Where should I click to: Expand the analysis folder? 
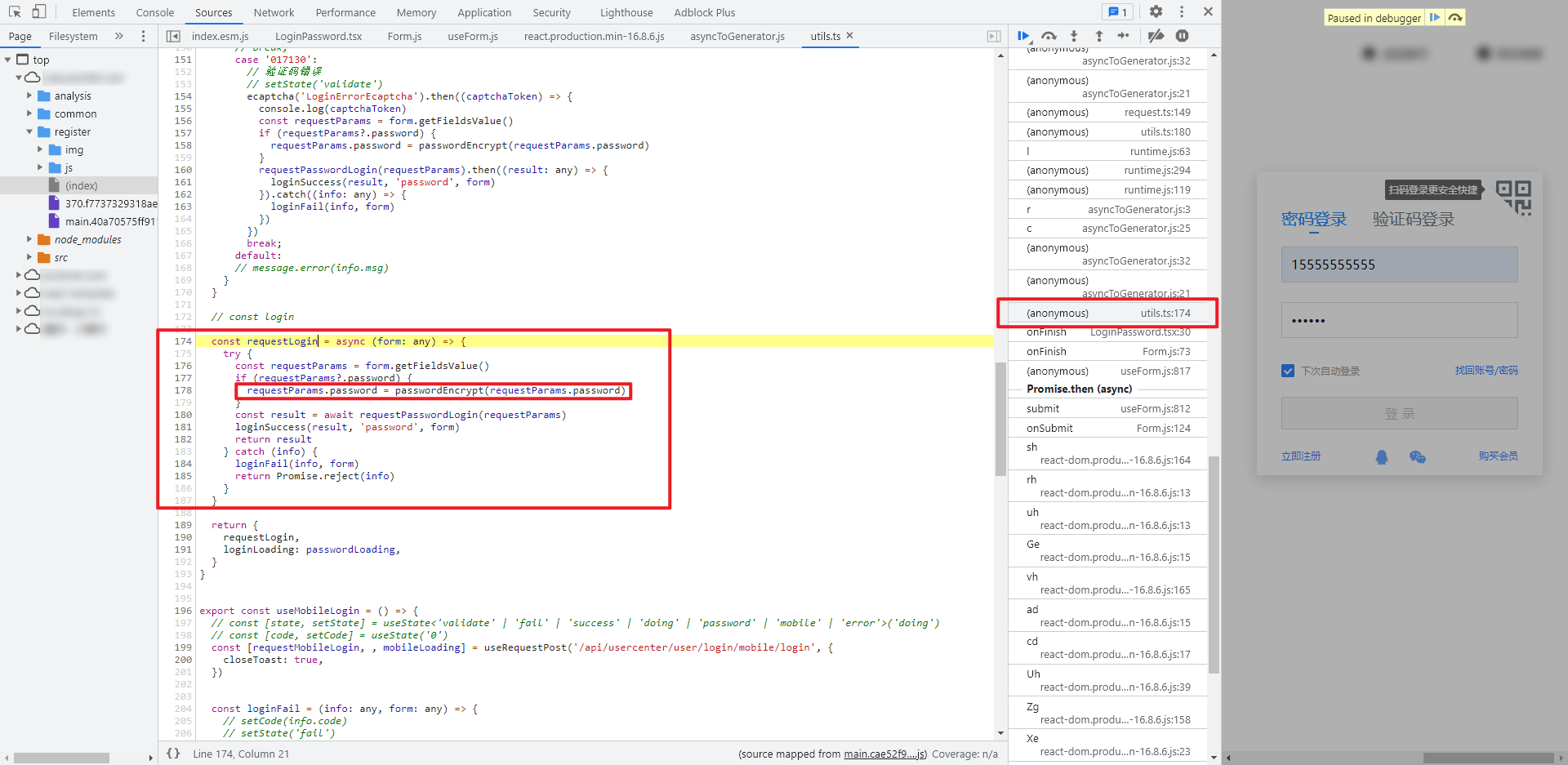[x=29, y=96]
